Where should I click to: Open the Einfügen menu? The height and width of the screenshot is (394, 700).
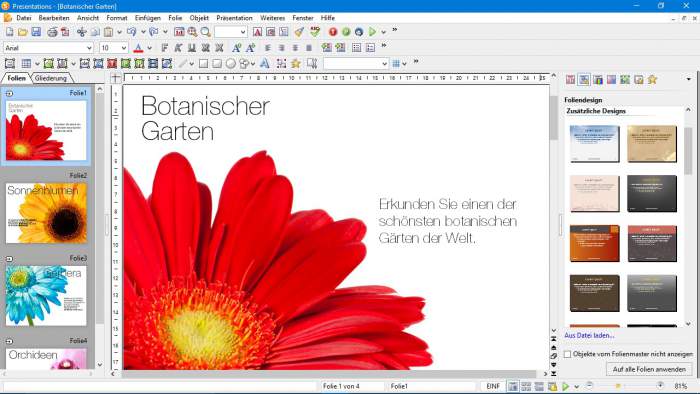tap(148, 18)
